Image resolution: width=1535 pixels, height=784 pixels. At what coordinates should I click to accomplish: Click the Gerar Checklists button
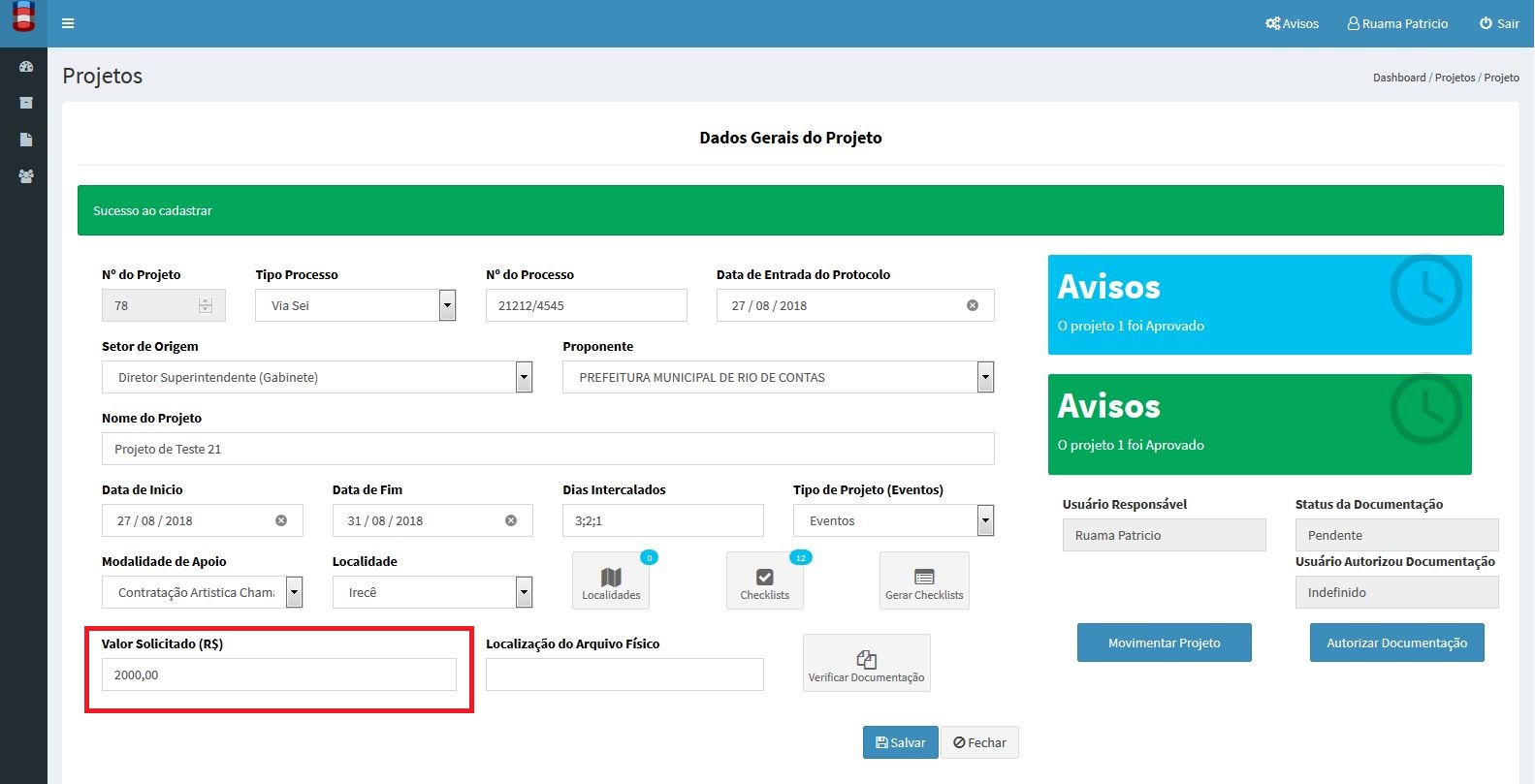924,580
